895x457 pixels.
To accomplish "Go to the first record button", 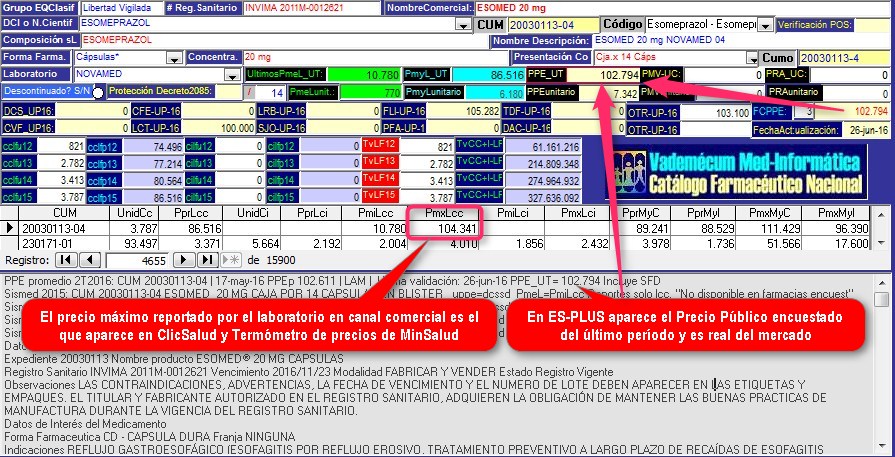I will click(x=66, y=261).
